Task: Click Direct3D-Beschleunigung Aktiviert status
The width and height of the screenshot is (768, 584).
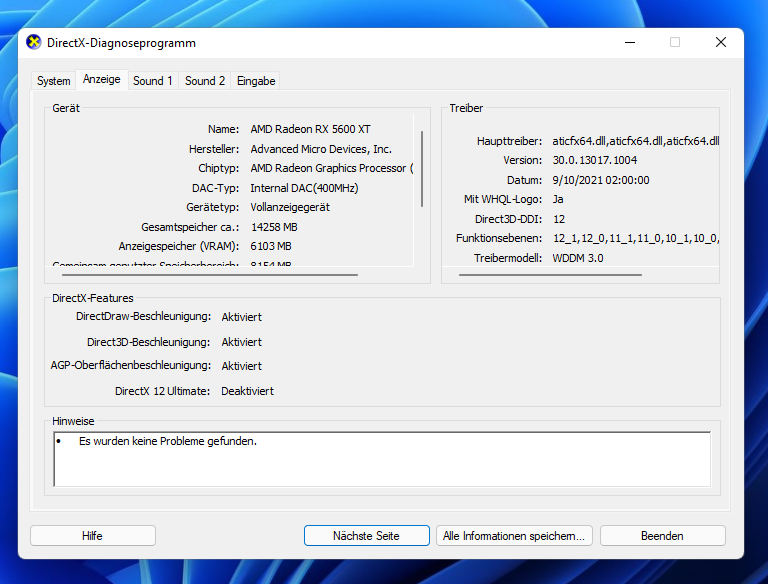Action: click(x=241, y=342)
